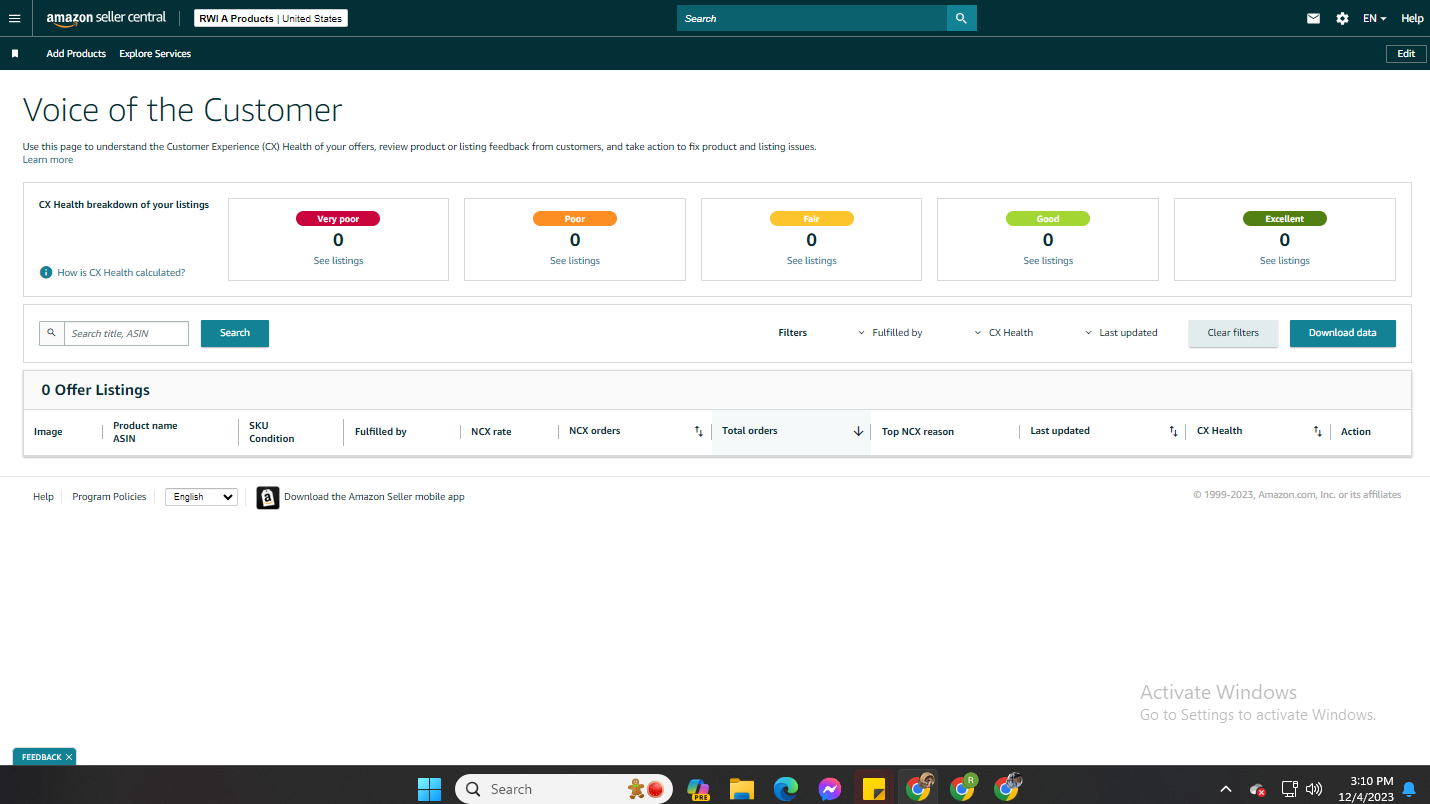
Task: Click the Excellent status badge
Action: [1285, 219]
